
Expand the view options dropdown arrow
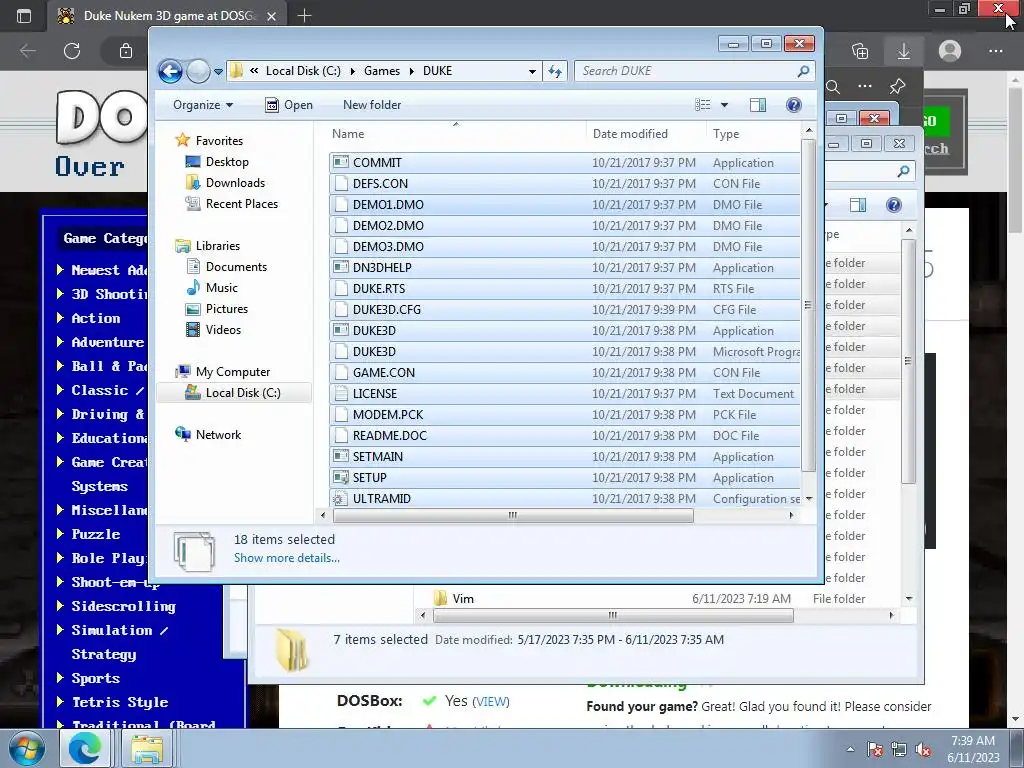coord(724,105)
